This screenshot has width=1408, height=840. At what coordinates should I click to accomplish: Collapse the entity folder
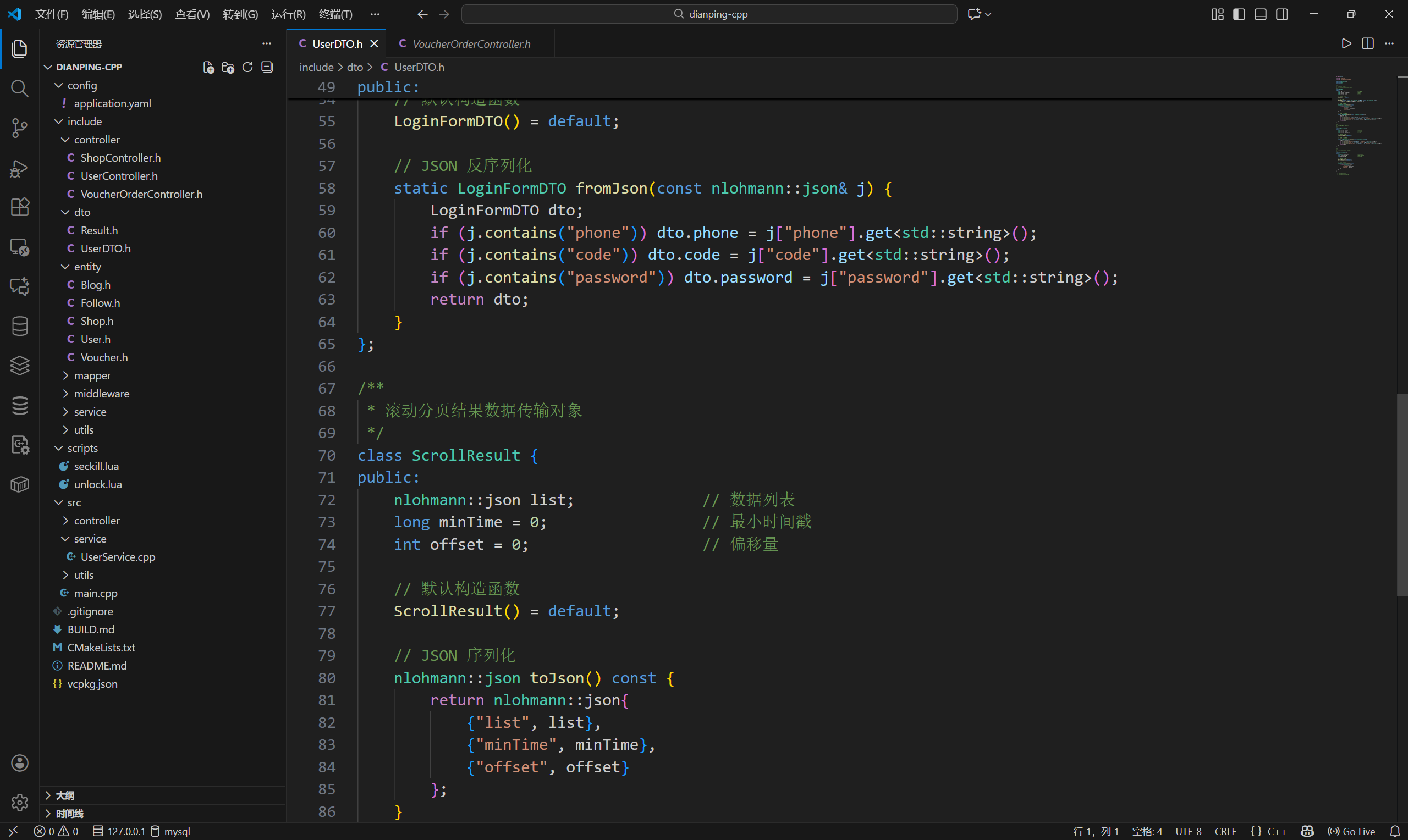pyautogui.click(x=87, y=267)
